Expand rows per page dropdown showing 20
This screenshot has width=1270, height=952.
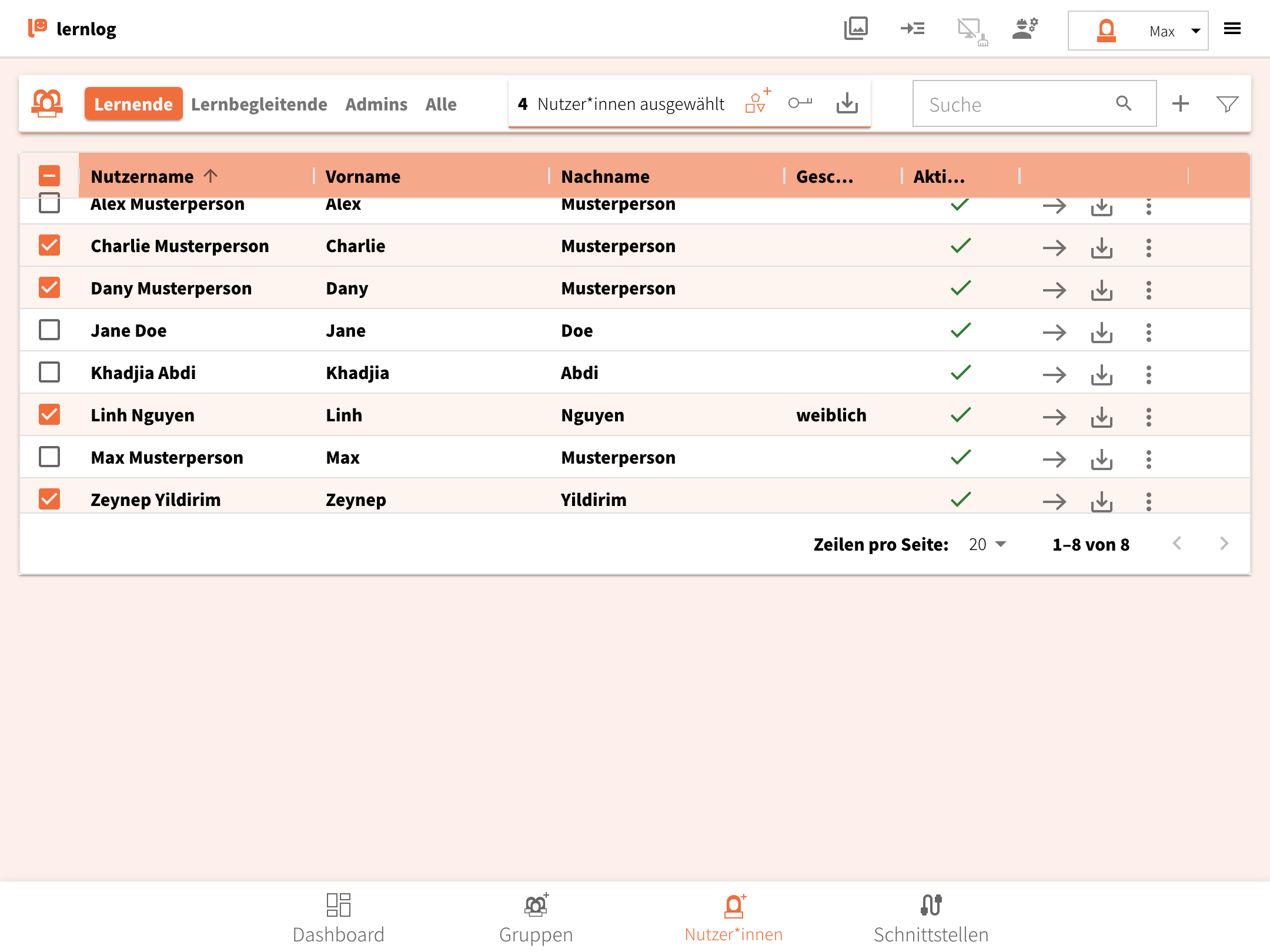click(987, 545)
